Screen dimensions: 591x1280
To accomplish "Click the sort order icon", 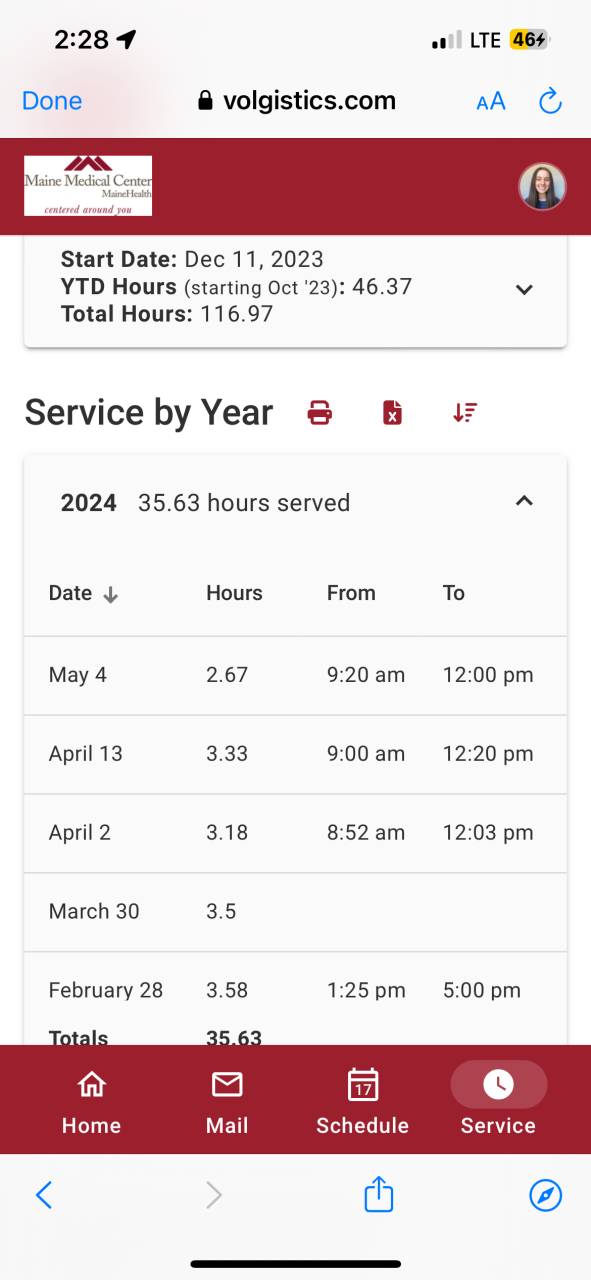I will (465, 412).
